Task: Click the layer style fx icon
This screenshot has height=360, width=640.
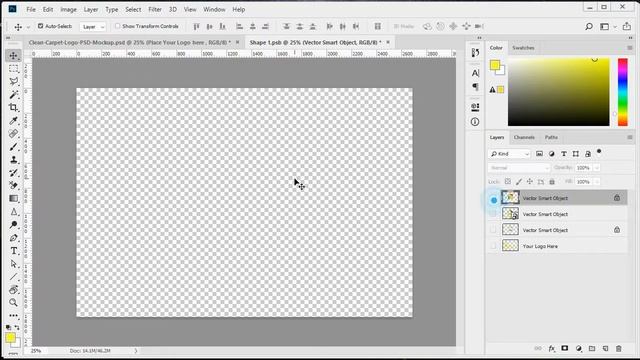Action: tap(551, 349)
